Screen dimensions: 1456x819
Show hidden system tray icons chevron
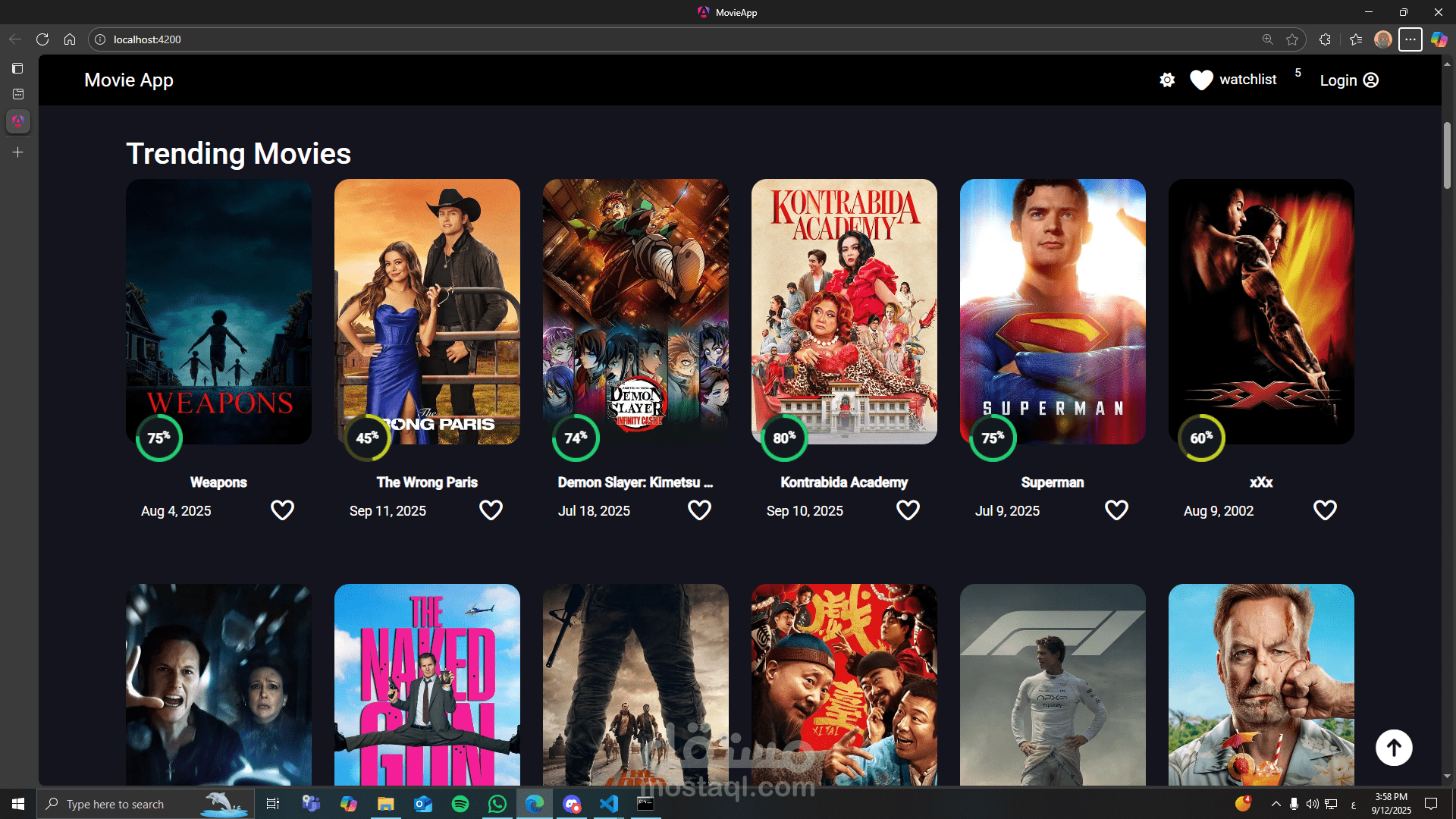click(1276, 804)
